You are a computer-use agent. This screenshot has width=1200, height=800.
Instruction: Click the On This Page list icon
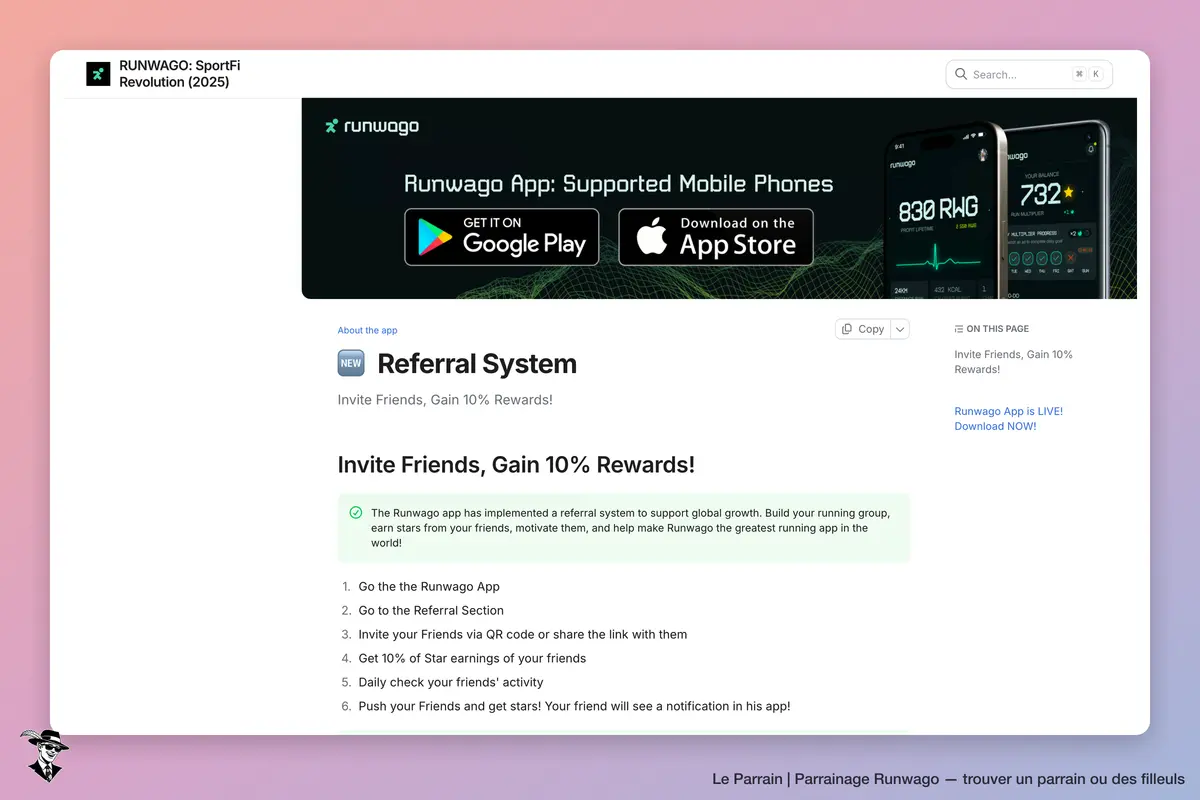point(959,329)
